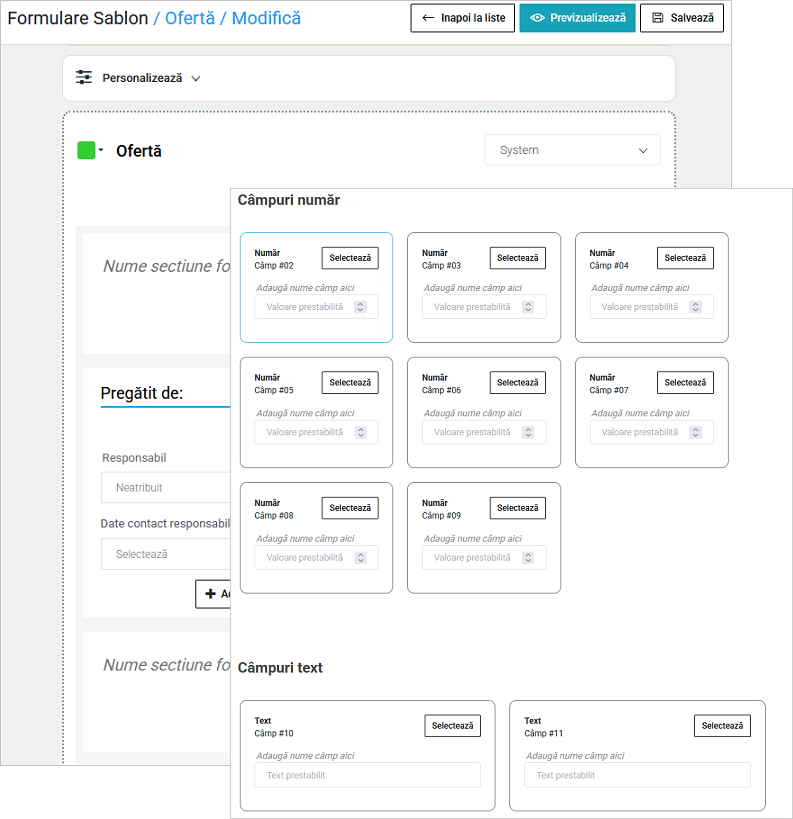The height and width of the screenshot is (819, 793).
Task: Open the green color picker beside Ofertă
Action: [x=90, y=151]
